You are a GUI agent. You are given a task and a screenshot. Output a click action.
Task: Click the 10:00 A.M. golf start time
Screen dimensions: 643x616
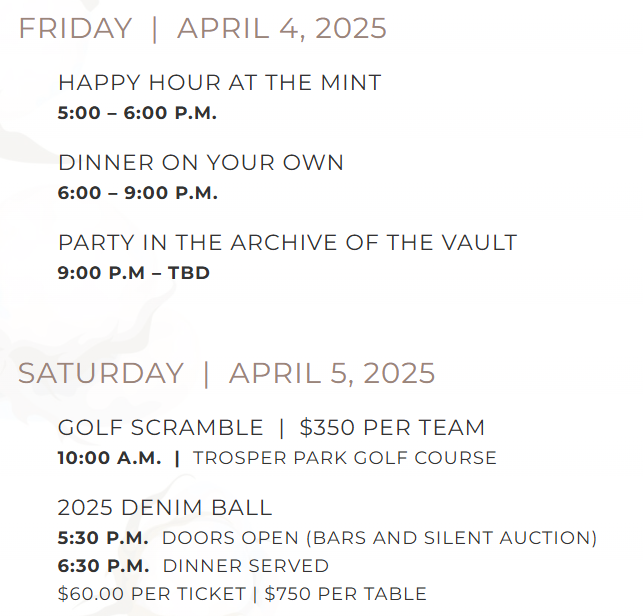tap(111, 458)
